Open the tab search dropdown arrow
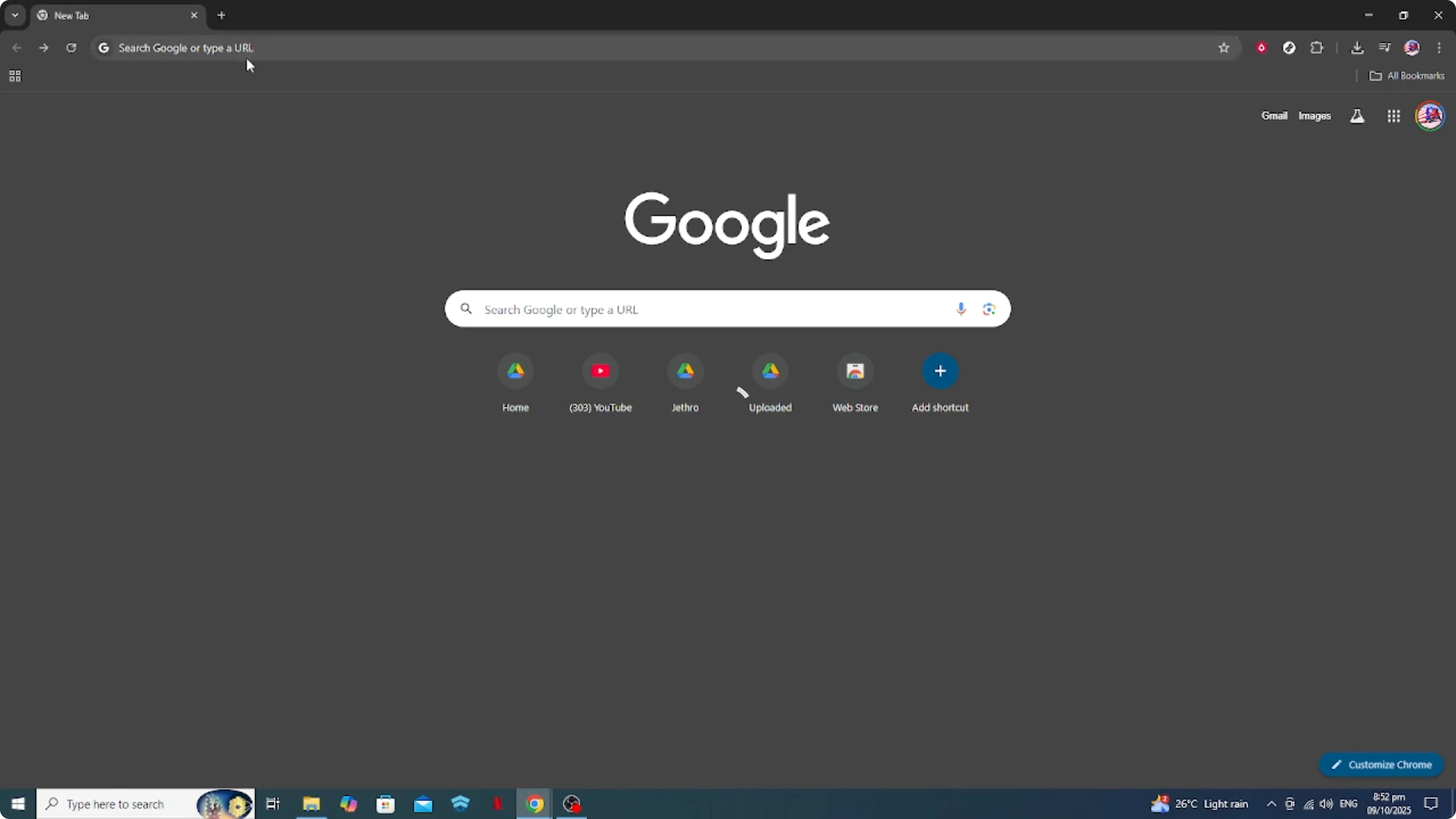This screenshot has width=1456, height=819. pyautogui.click(x=15, y=15)
